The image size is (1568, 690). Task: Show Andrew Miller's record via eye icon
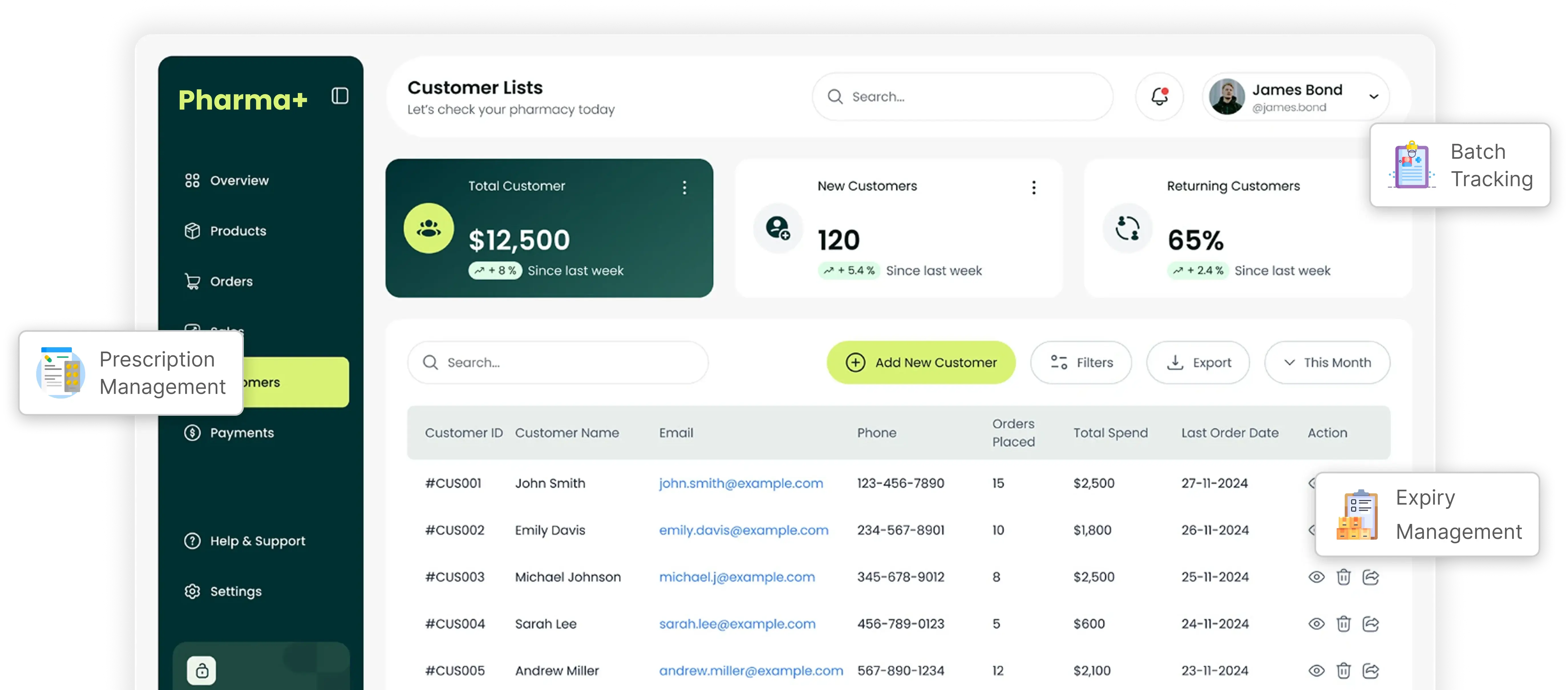(1316, 671)
